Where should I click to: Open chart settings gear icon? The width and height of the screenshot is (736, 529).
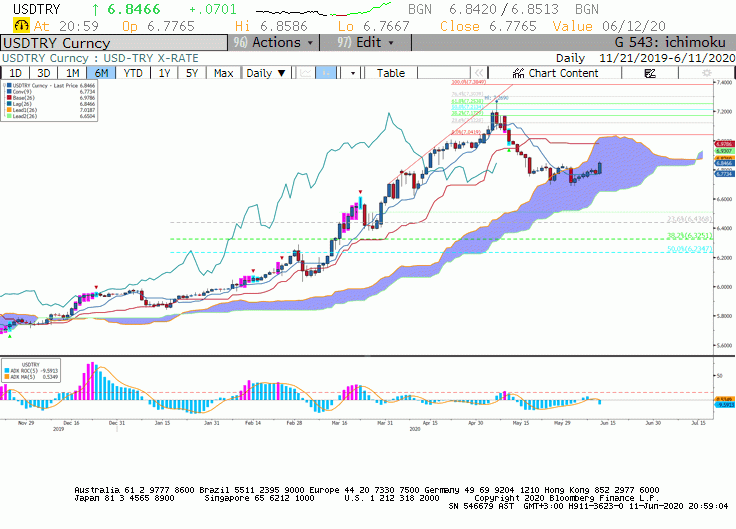[706, 73]
